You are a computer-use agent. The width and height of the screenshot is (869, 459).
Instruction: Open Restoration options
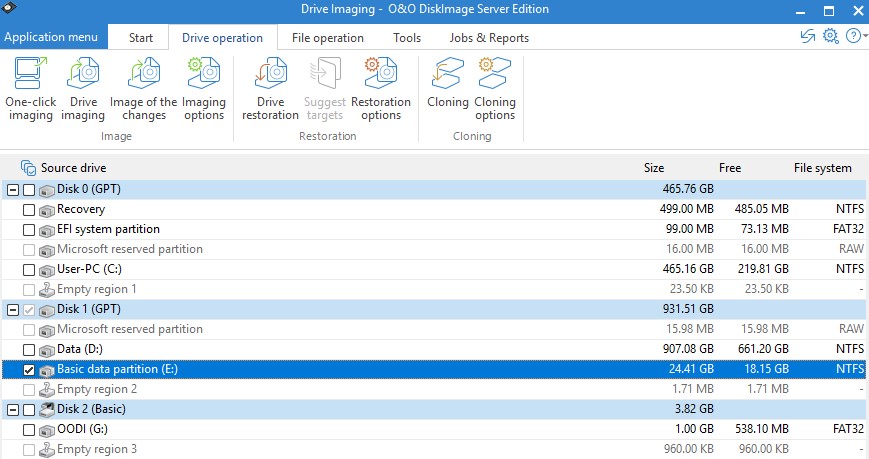[x=381, y=89]
